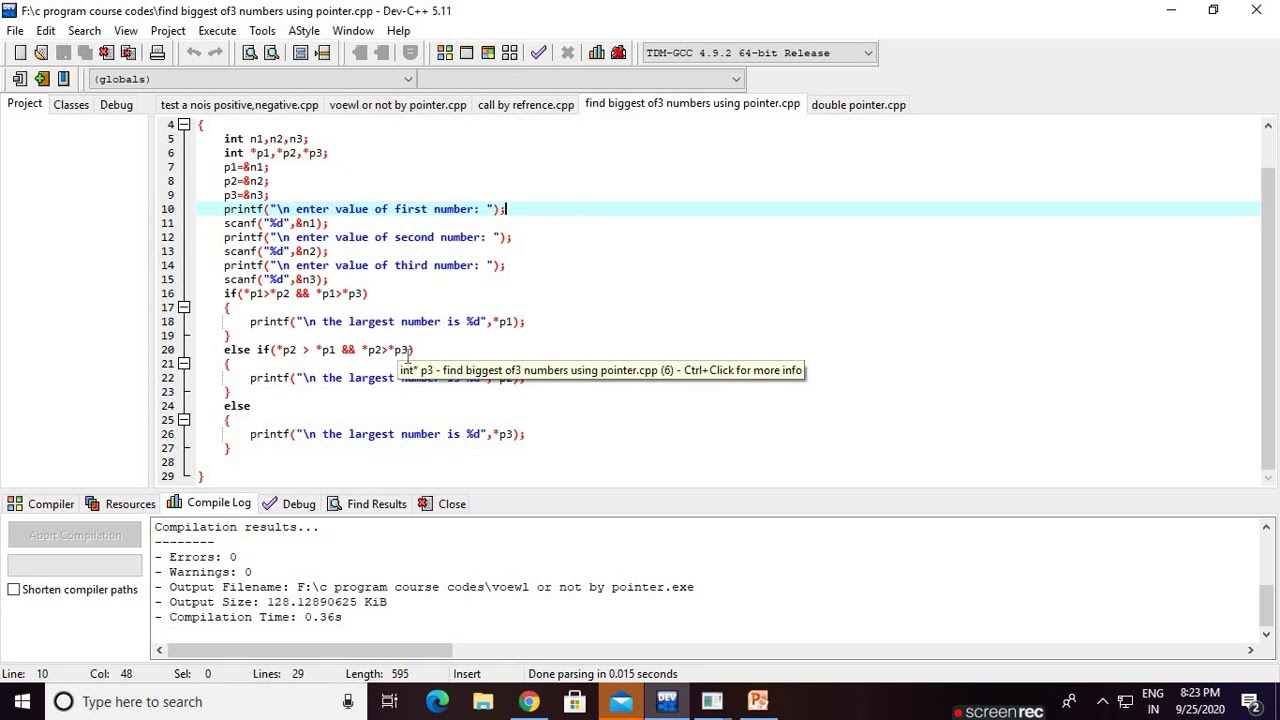Collapse the code fold at line 17

point(184,308)
